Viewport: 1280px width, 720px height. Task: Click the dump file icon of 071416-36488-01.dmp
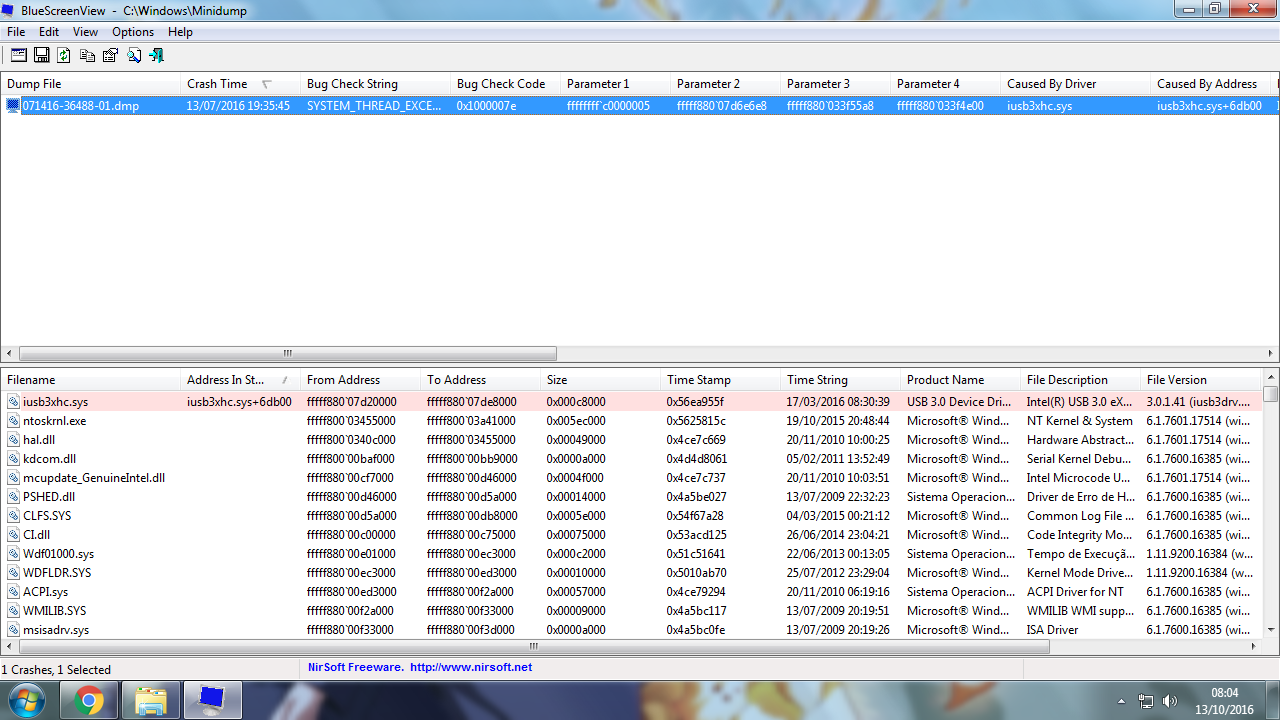click(x=13, y=105)
